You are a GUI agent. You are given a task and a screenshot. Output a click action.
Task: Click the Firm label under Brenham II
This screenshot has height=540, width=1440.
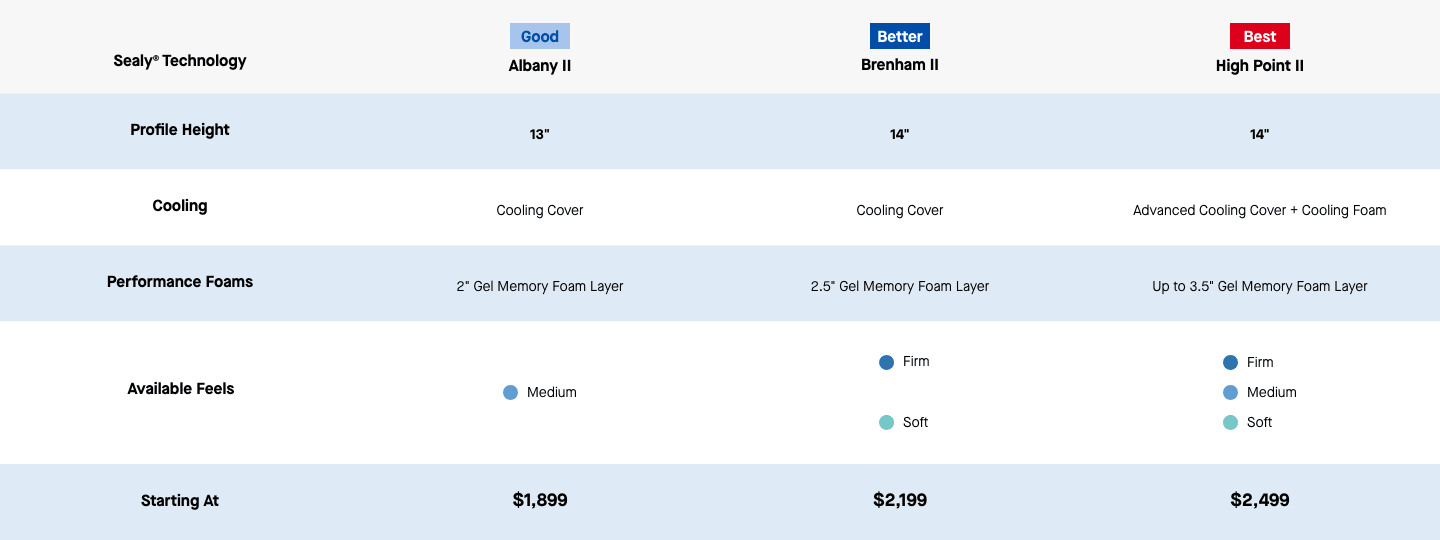(916, 362)
